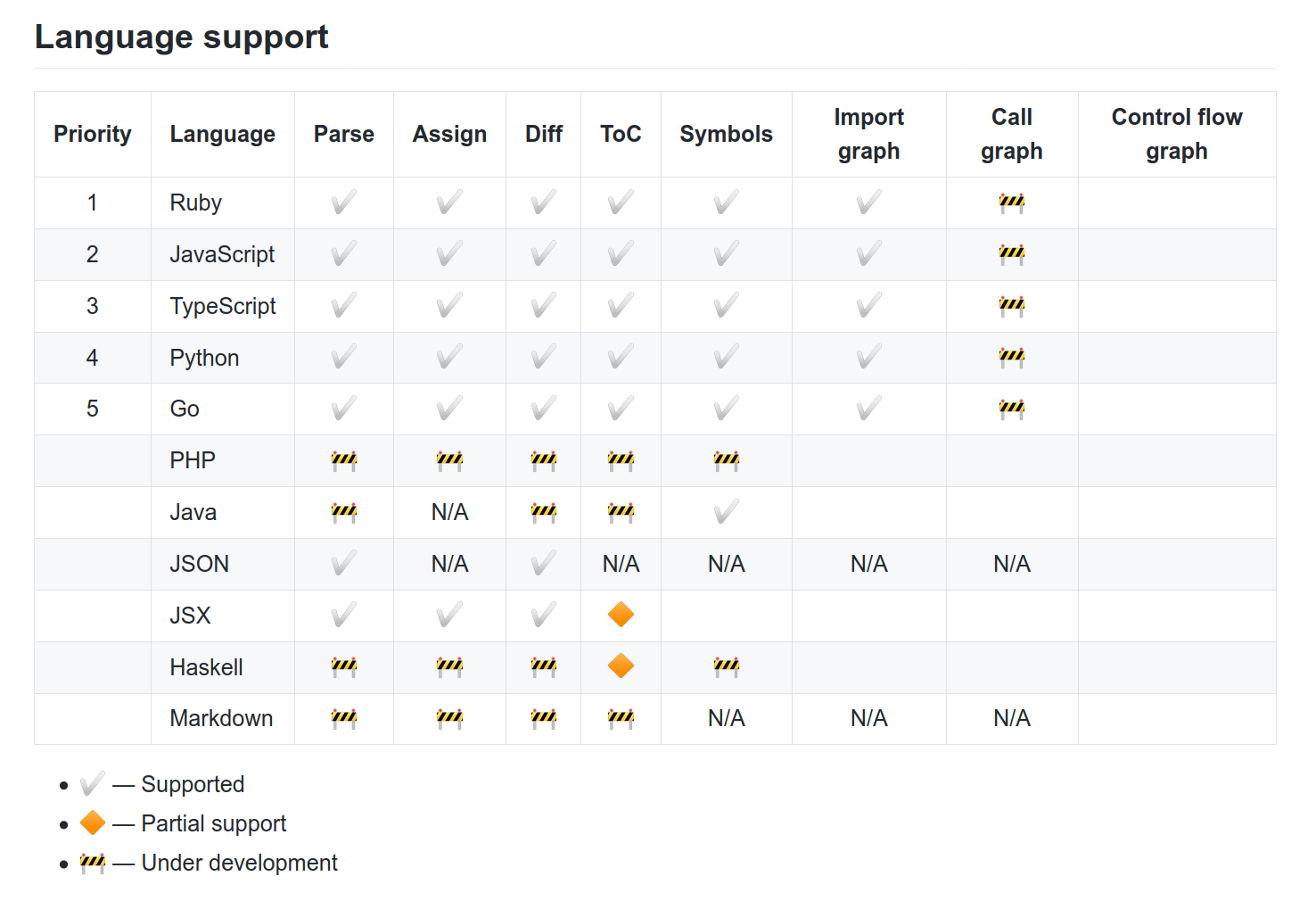The height and width of the screenshot is (901, 1316).
Task: Click the TypeScript Assign checkmark
Action: coord(449,306)
